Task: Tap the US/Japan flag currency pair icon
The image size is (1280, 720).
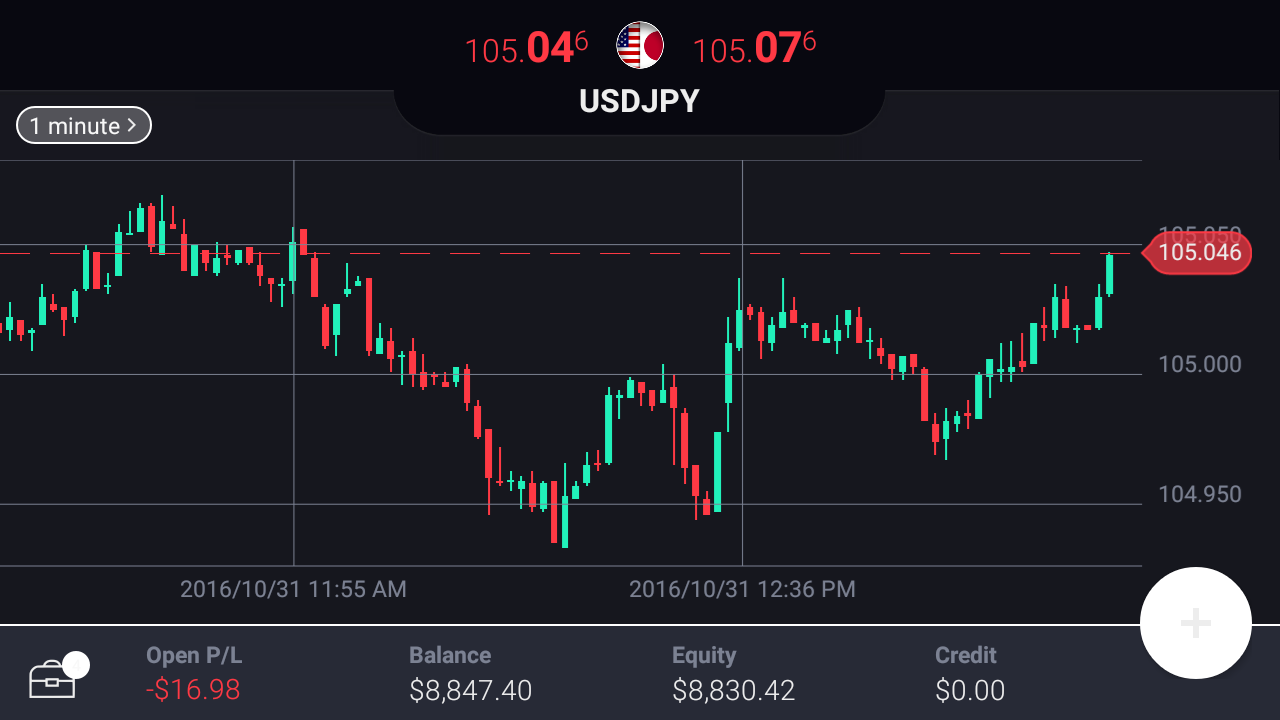Action: [x=640, y=45]
